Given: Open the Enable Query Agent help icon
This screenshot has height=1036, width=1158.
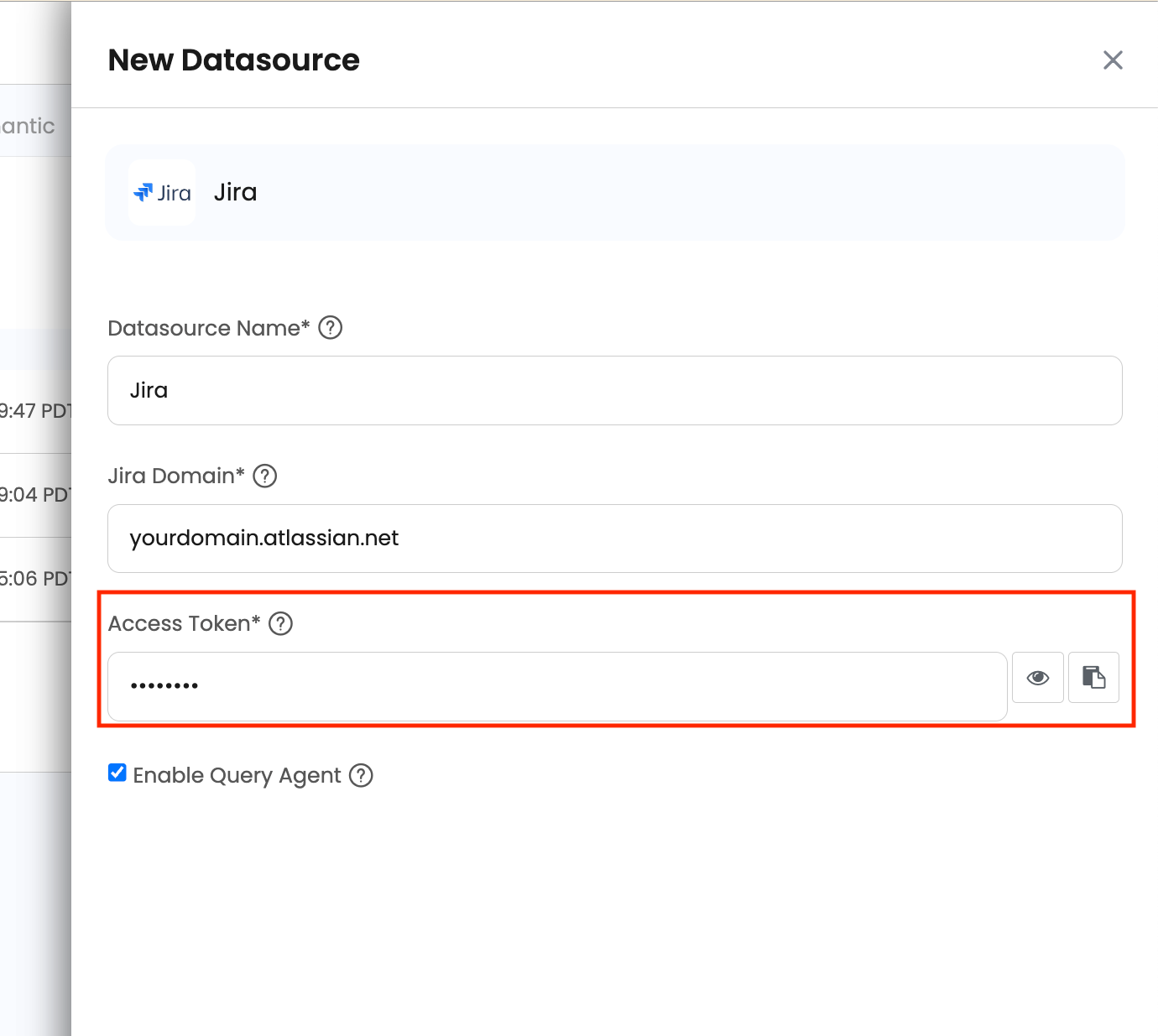Looking at the screenshot, I should tap(361, 775).
